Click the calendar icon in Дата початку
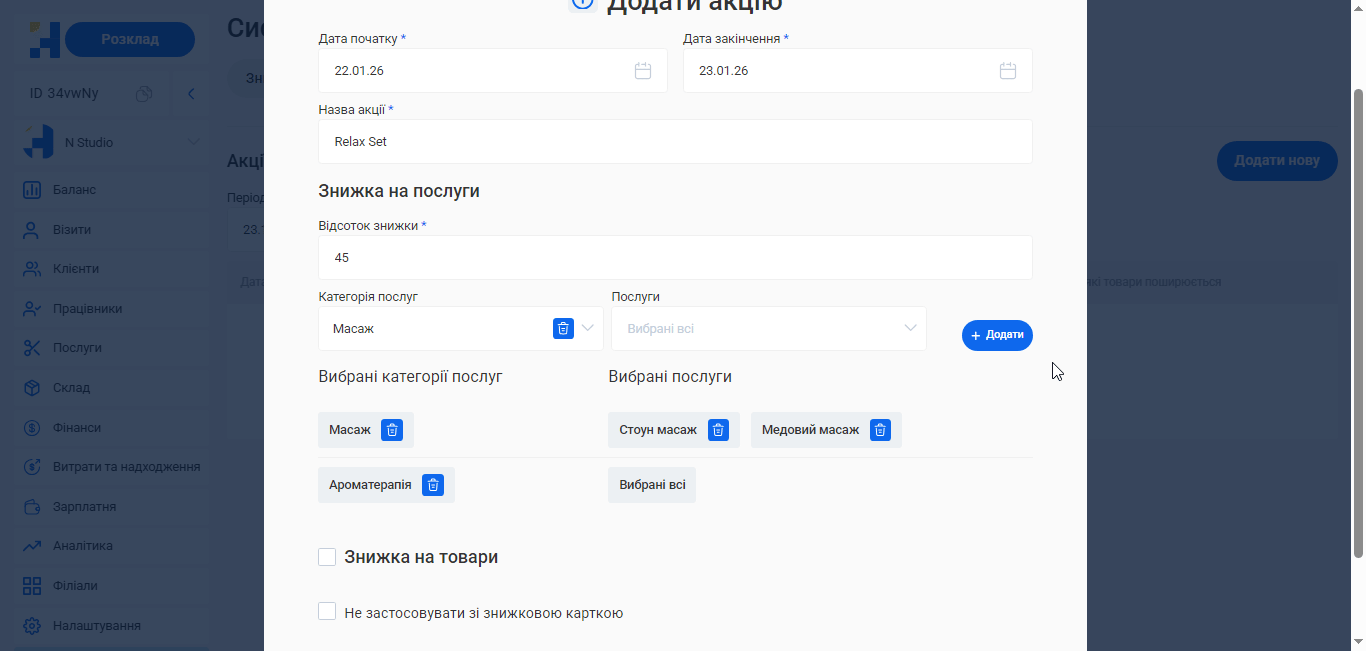This screenshot has height=651, width=1366. (643, 70)
